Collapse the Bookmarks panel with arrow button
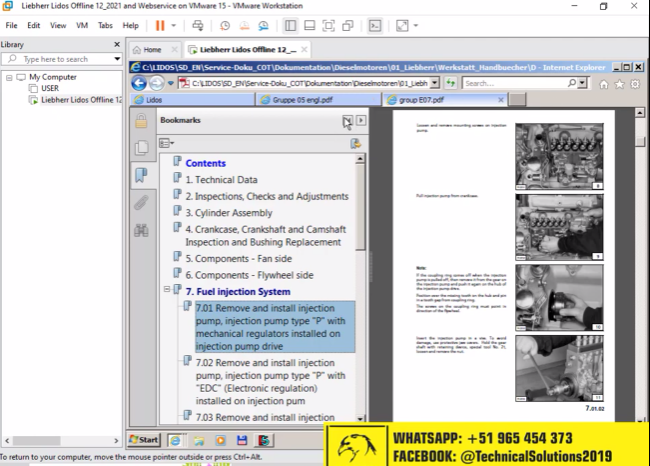The image size is (650, 466). click(361, 120)
